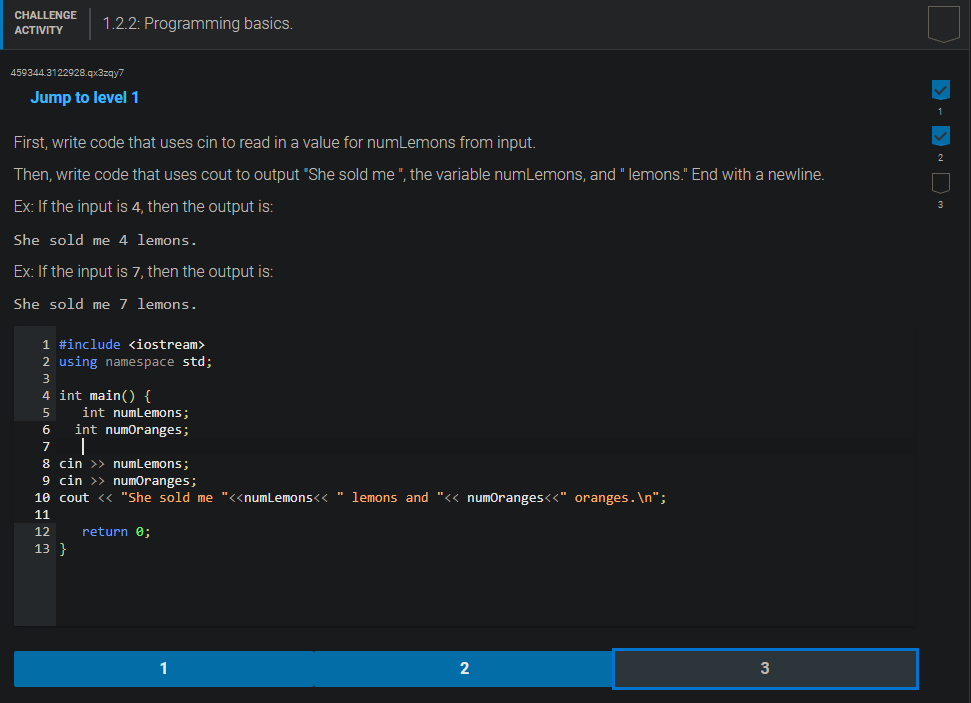This screenshot has height=703, width=971.
Task: Click the 'Jump to level 1' link
Action: click(x=84, y=98)
